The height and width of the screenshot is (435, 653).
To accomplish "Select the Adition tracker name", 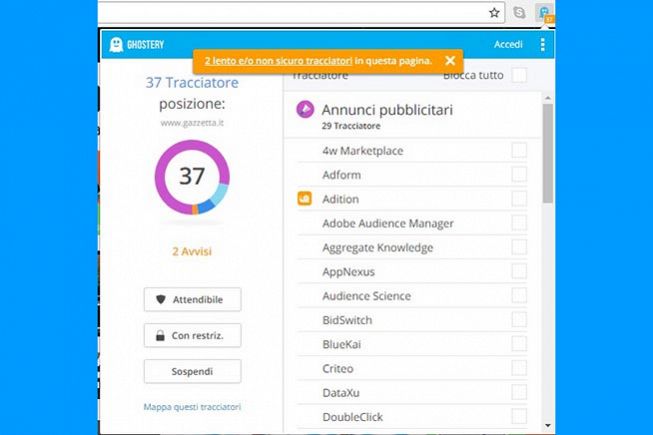I will [340, 199].
